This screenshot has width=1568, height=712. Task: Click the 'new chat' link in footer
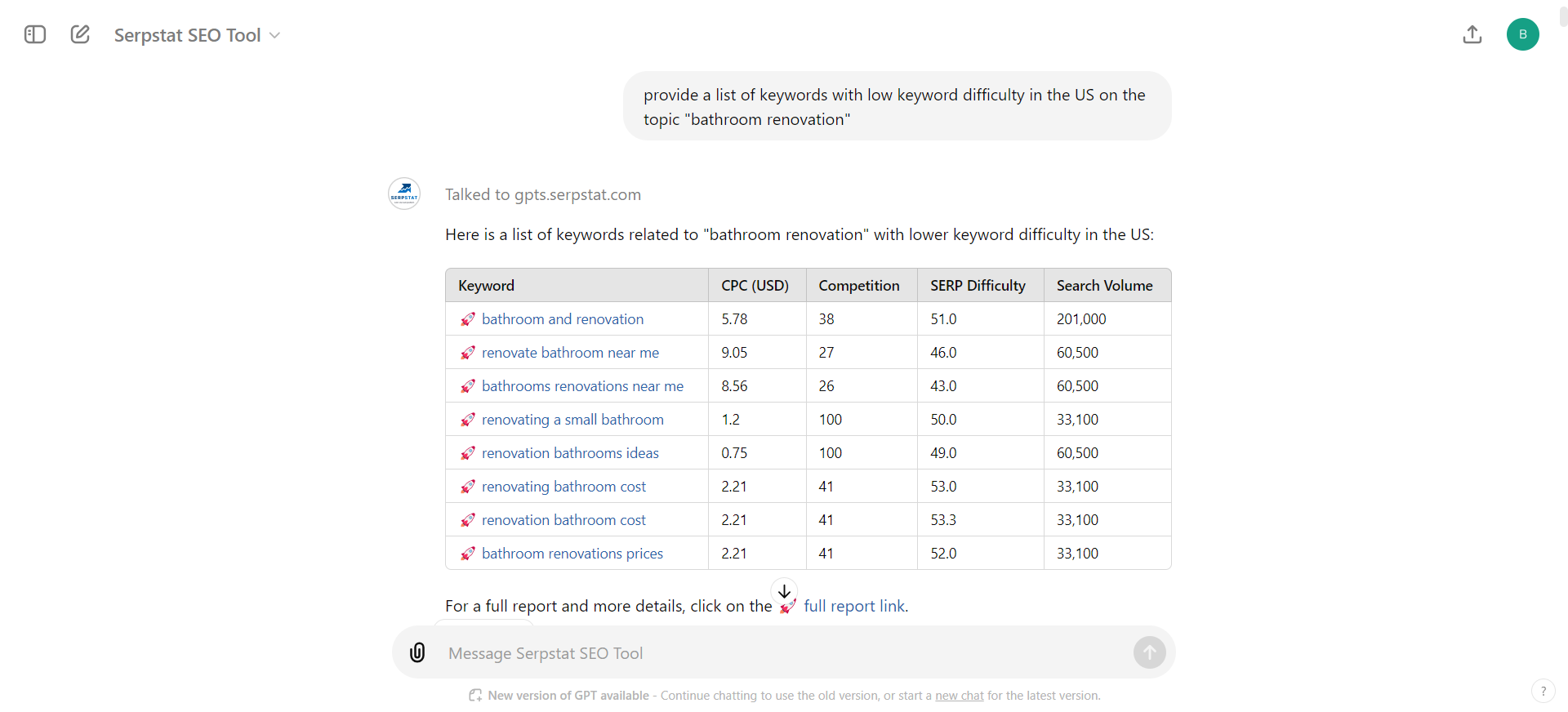(x=960, y=696)
